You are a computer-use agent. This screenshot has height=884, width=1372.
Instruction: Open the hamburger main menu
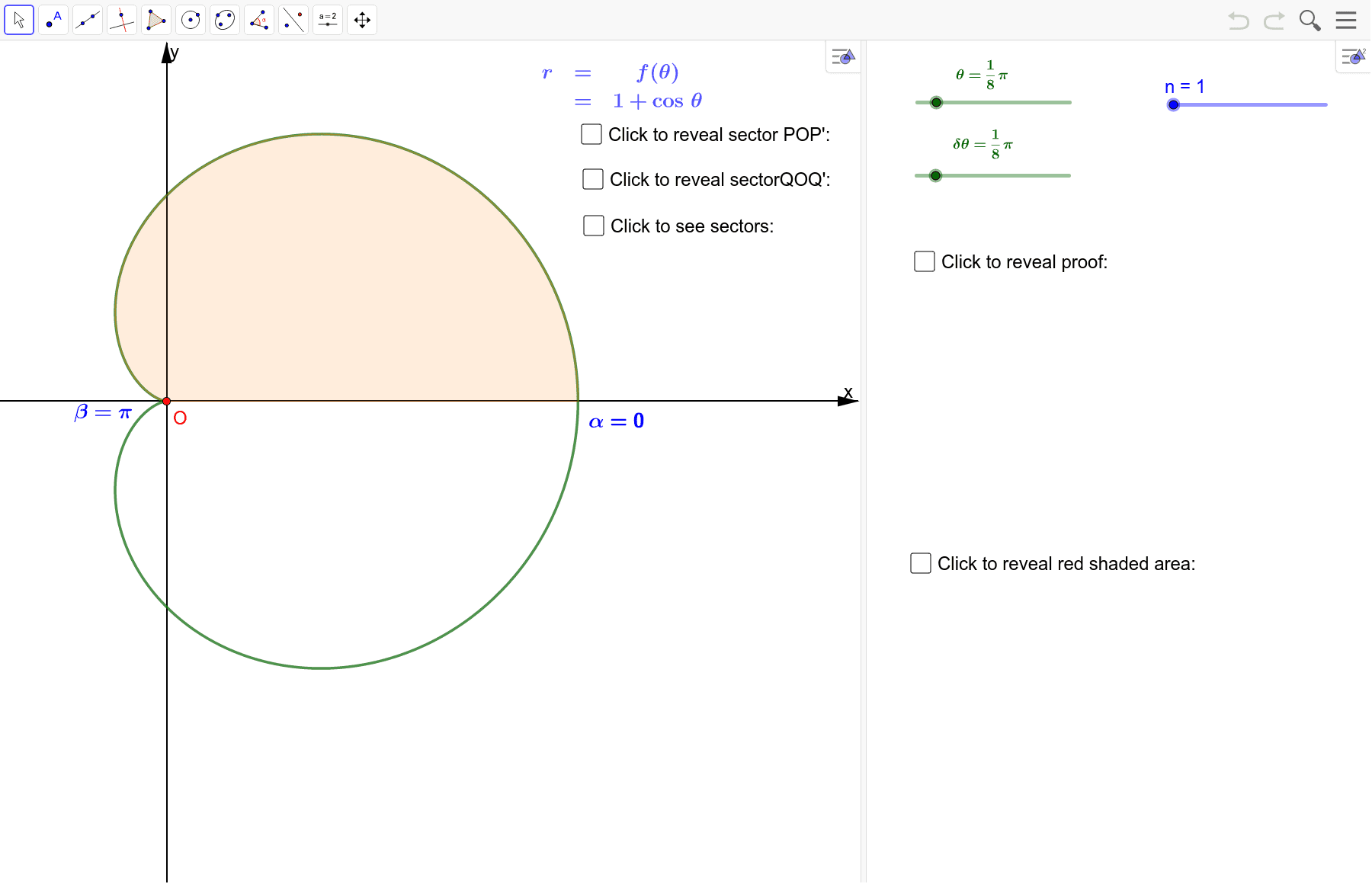[1346, 21]
